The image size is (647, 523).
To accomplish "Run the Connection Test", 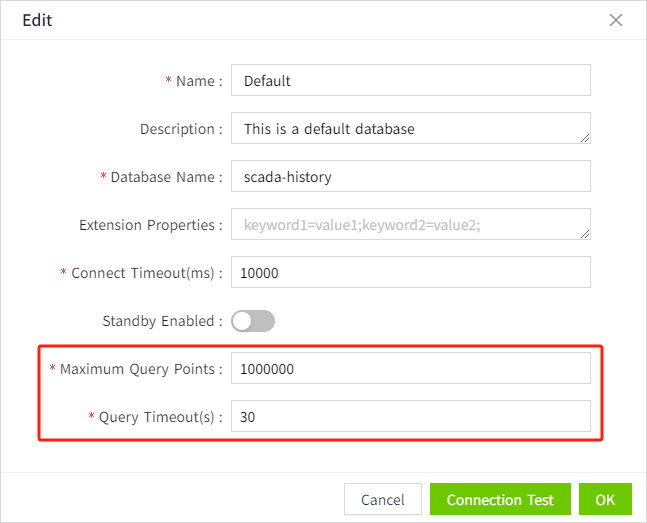I will pyautogui.click(x=500, y=499).
